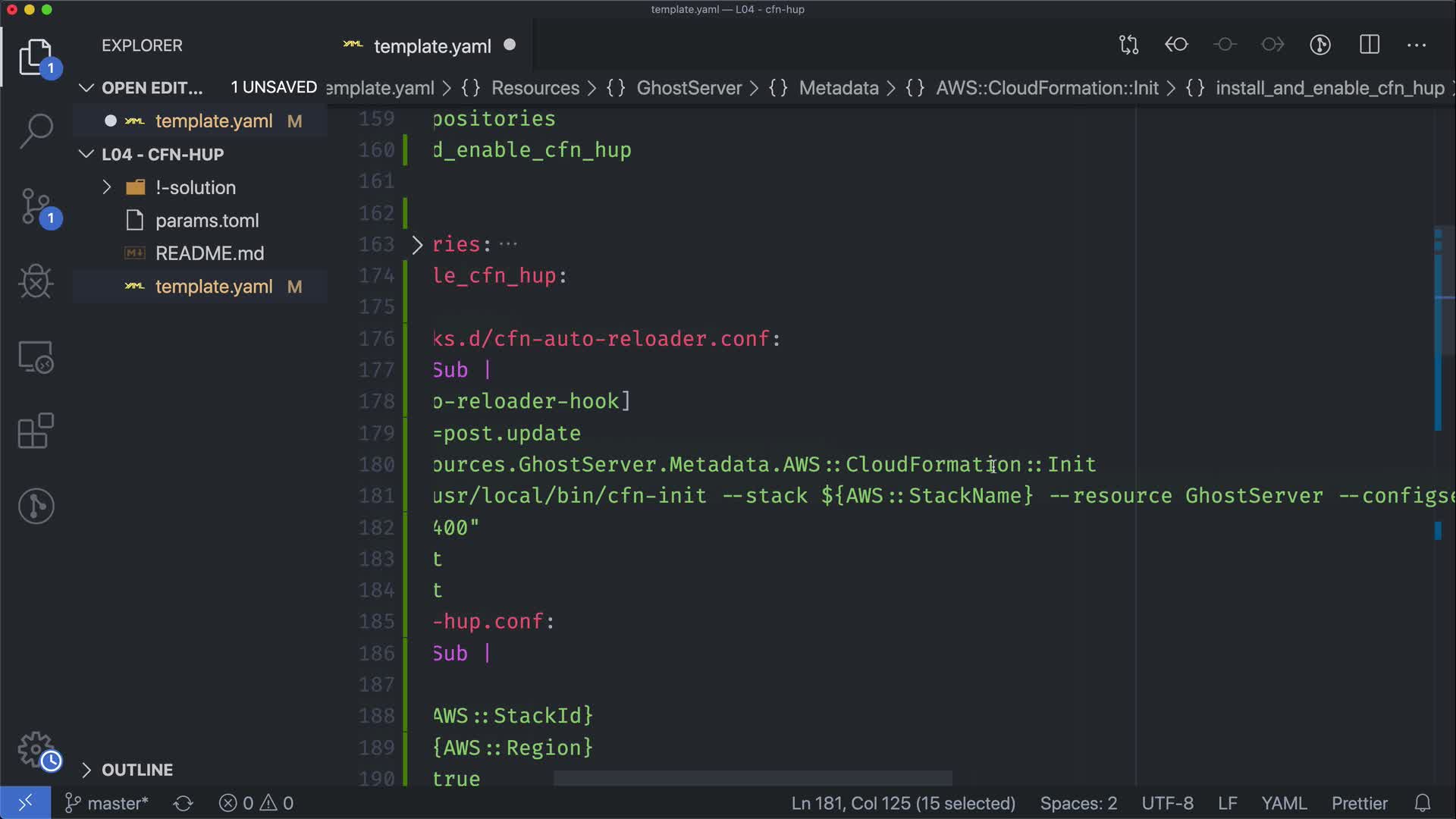Click the notifications bell in status bar
The width and height of the screenshot is (1456, 819).
1423,803
